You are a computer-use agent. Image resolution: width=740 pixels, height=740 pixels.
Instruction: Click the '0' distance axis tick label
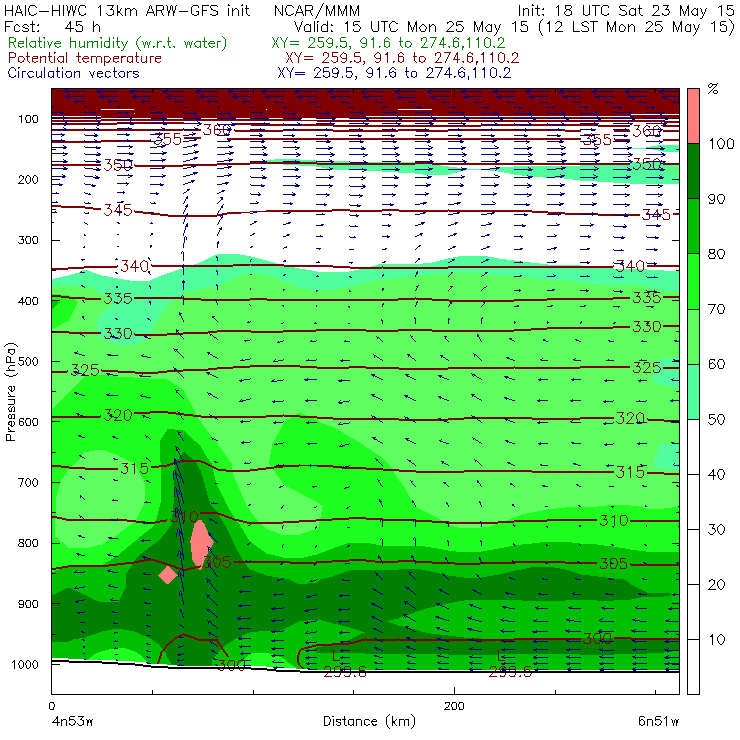point(51,706)
